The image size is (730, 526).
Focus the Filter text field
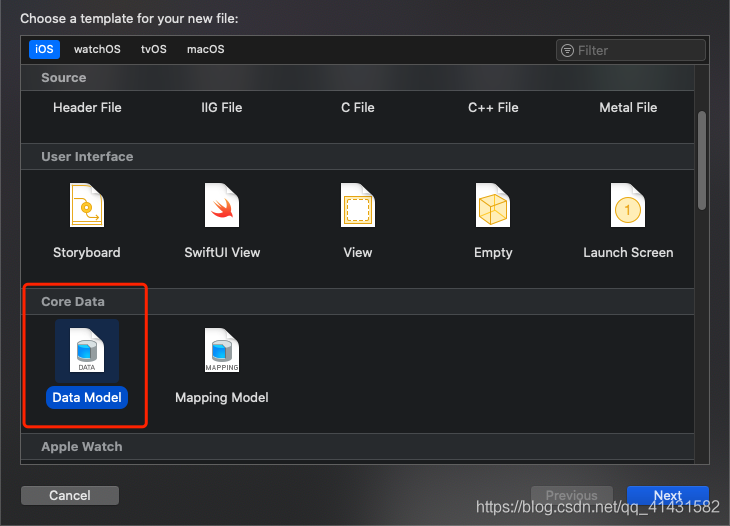click(x=631, y=50)
